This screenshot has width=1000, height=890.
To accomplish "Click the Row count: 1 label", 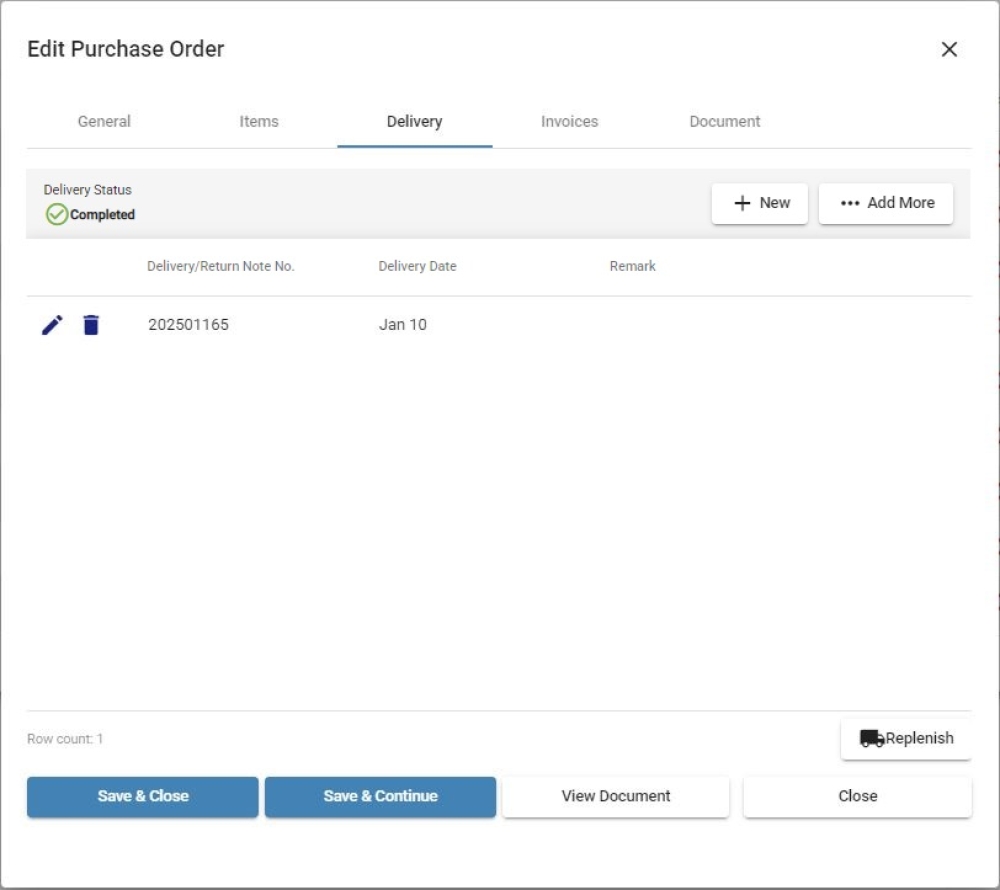I will pyautogui.click(x=65, y=739).
